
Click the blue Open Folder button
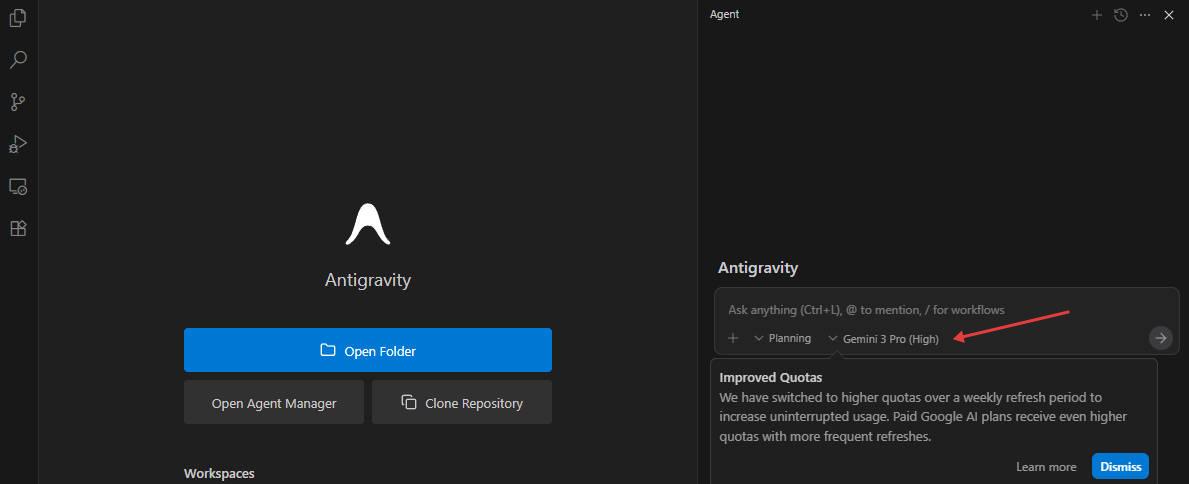click(x=367, y=350)
